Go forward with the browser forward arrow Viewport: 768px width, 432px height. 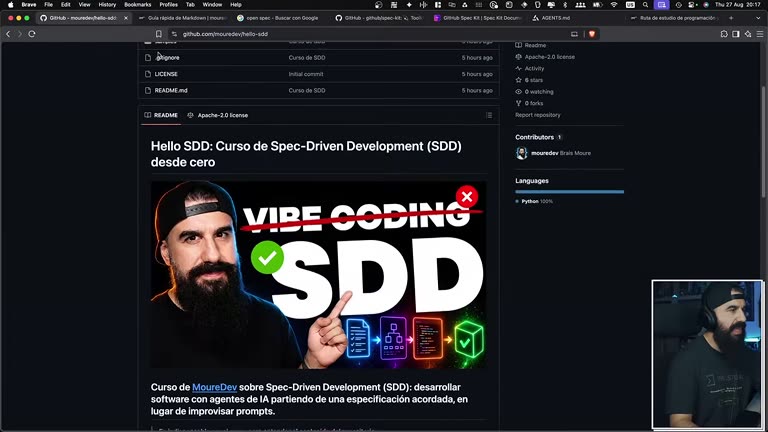pos(20,34)
